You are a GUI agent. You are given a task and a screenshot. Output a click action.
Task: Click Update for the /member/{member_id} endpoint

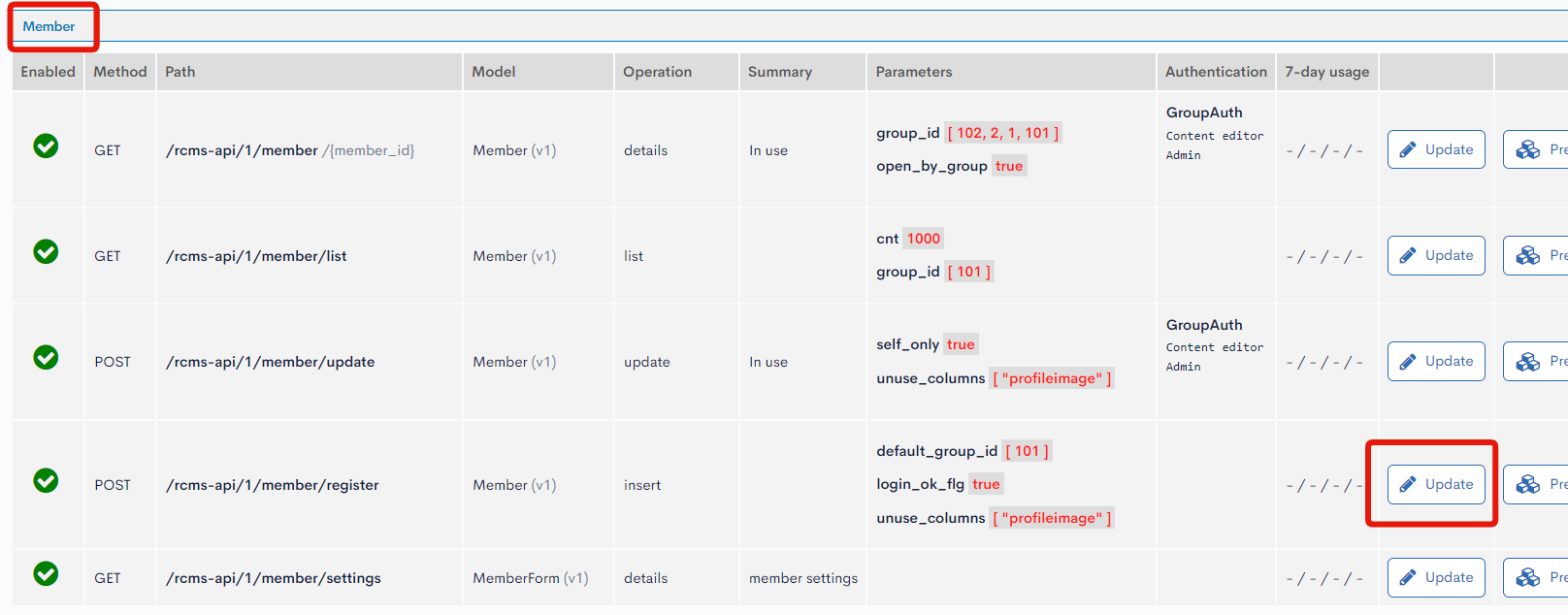pyautogui.click(x=1436, y=149)
